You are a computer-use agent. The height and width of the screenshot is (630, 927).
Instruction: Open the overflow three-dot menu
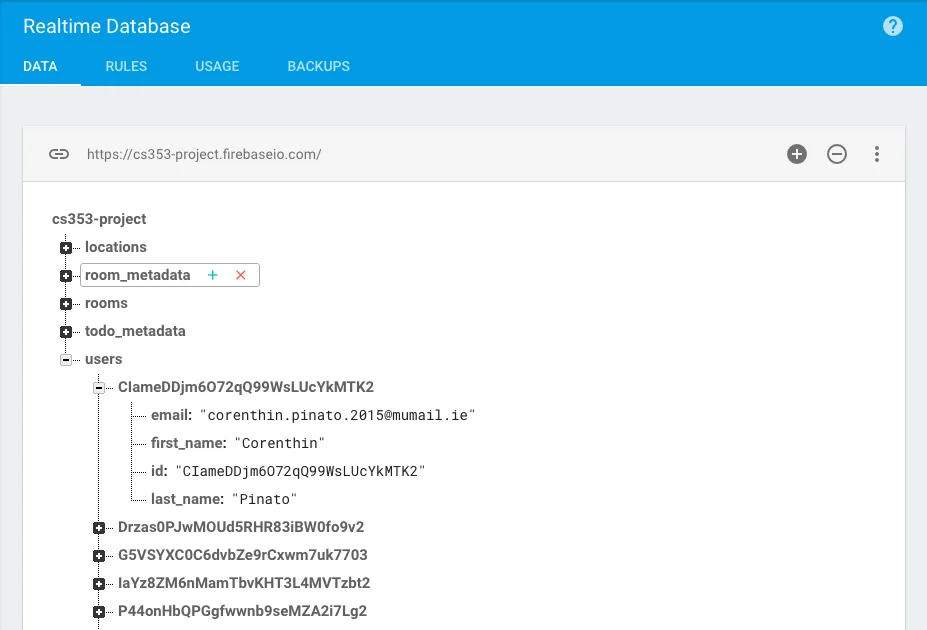tap(877, 154)
